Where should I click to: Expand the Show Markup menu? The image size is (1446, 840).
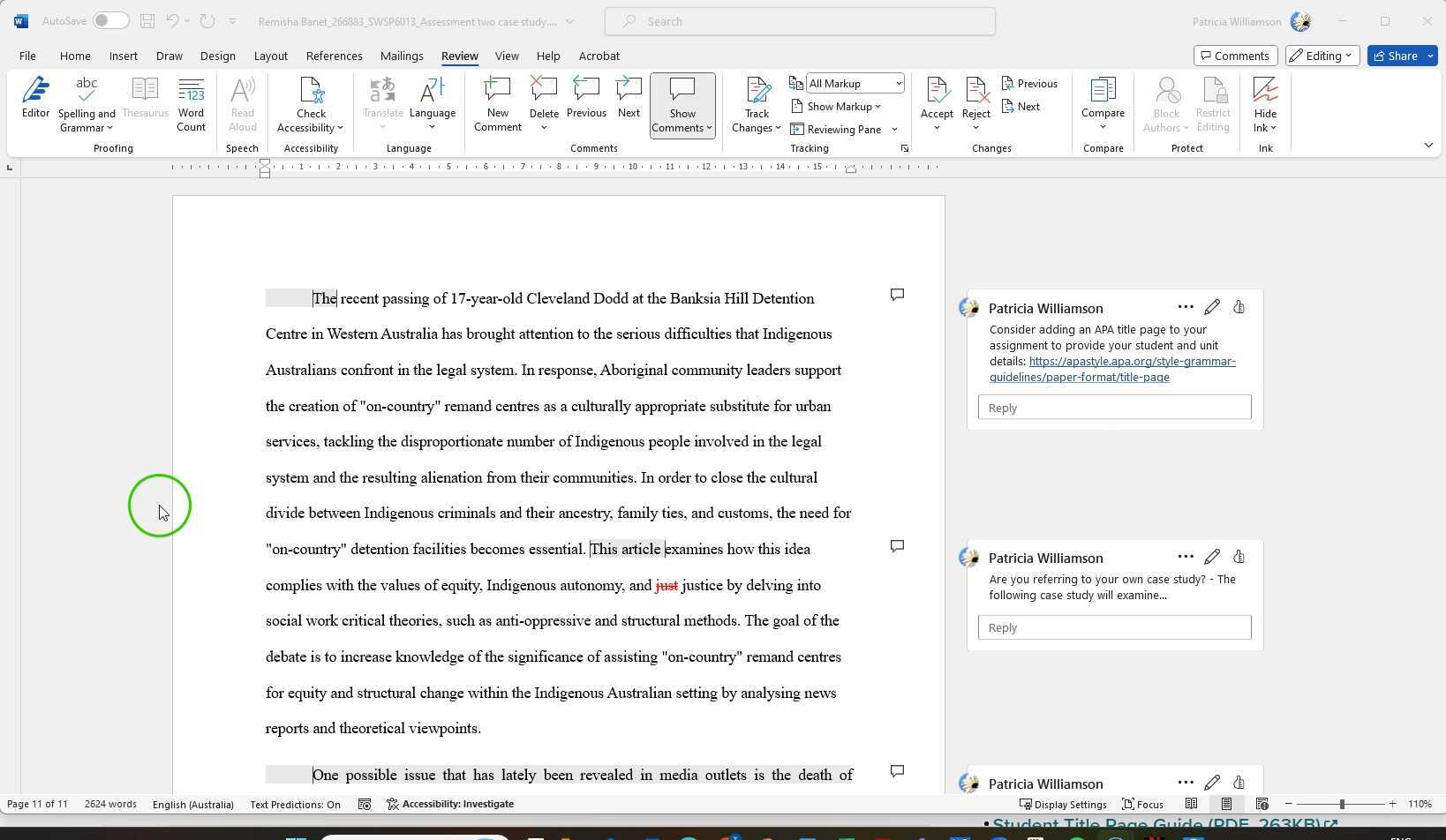[x=837, y=107]
